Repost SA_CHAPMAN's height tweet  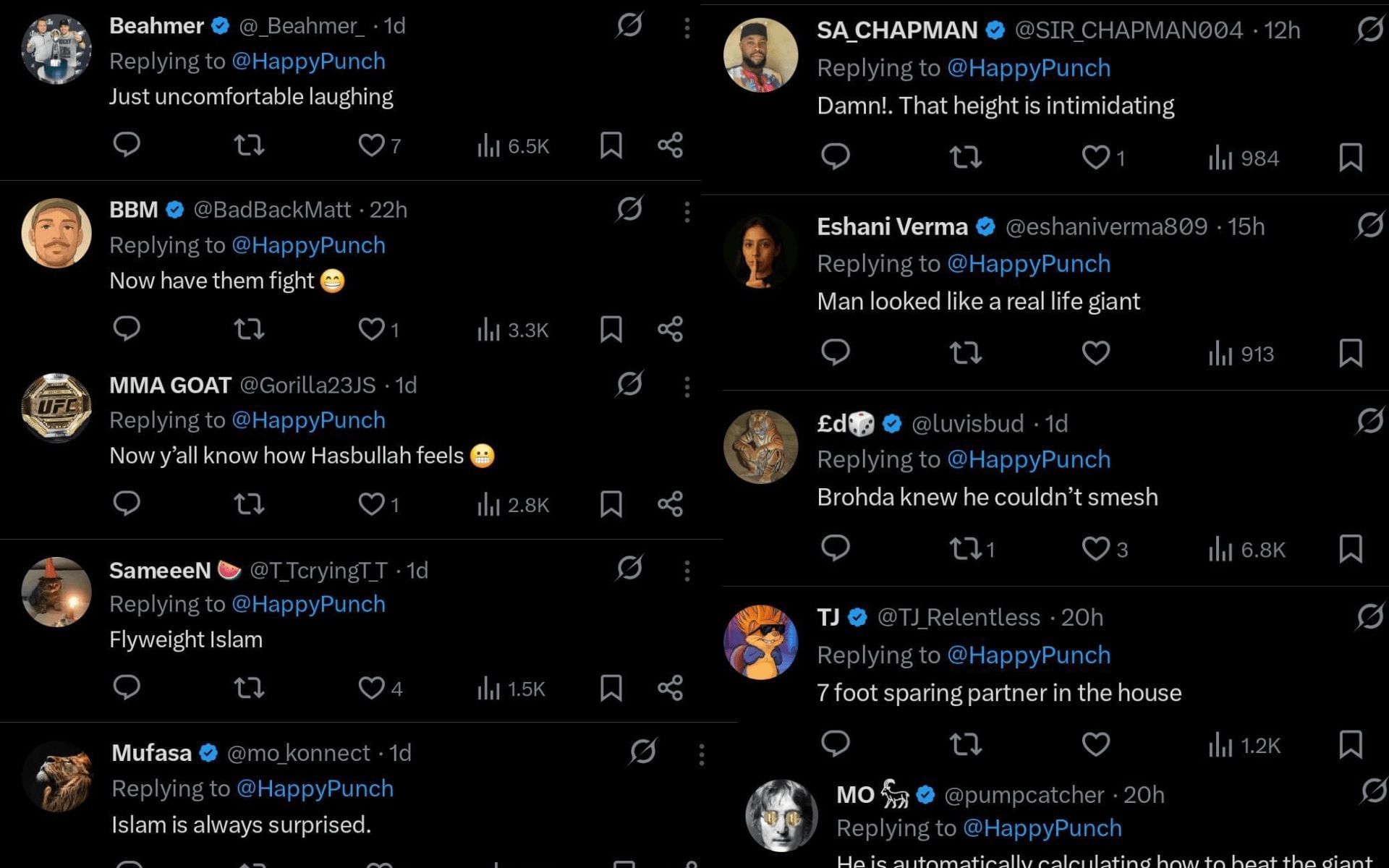click(965, 157)
